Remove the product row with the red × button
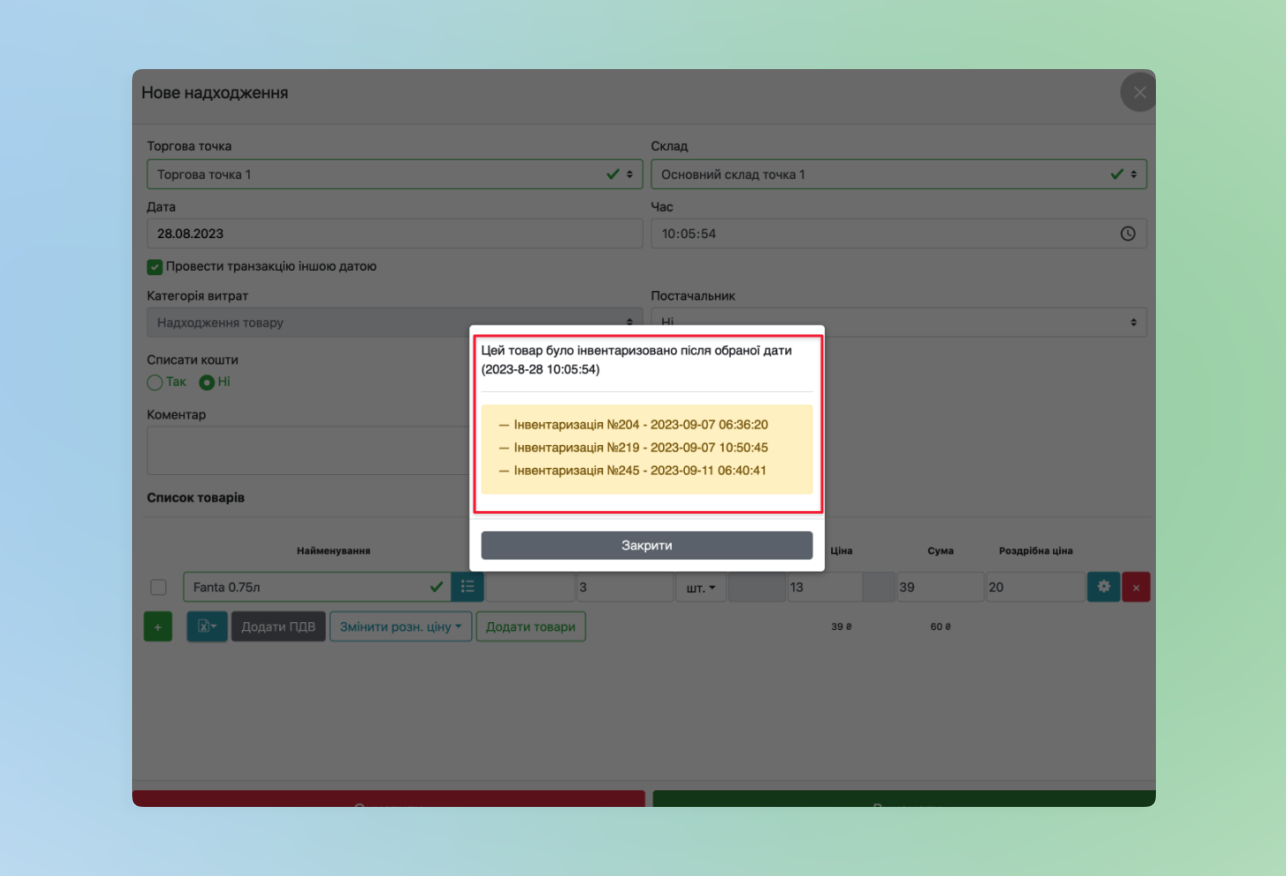Screen dimensions: 1286x876 [x=1136, y=587]
